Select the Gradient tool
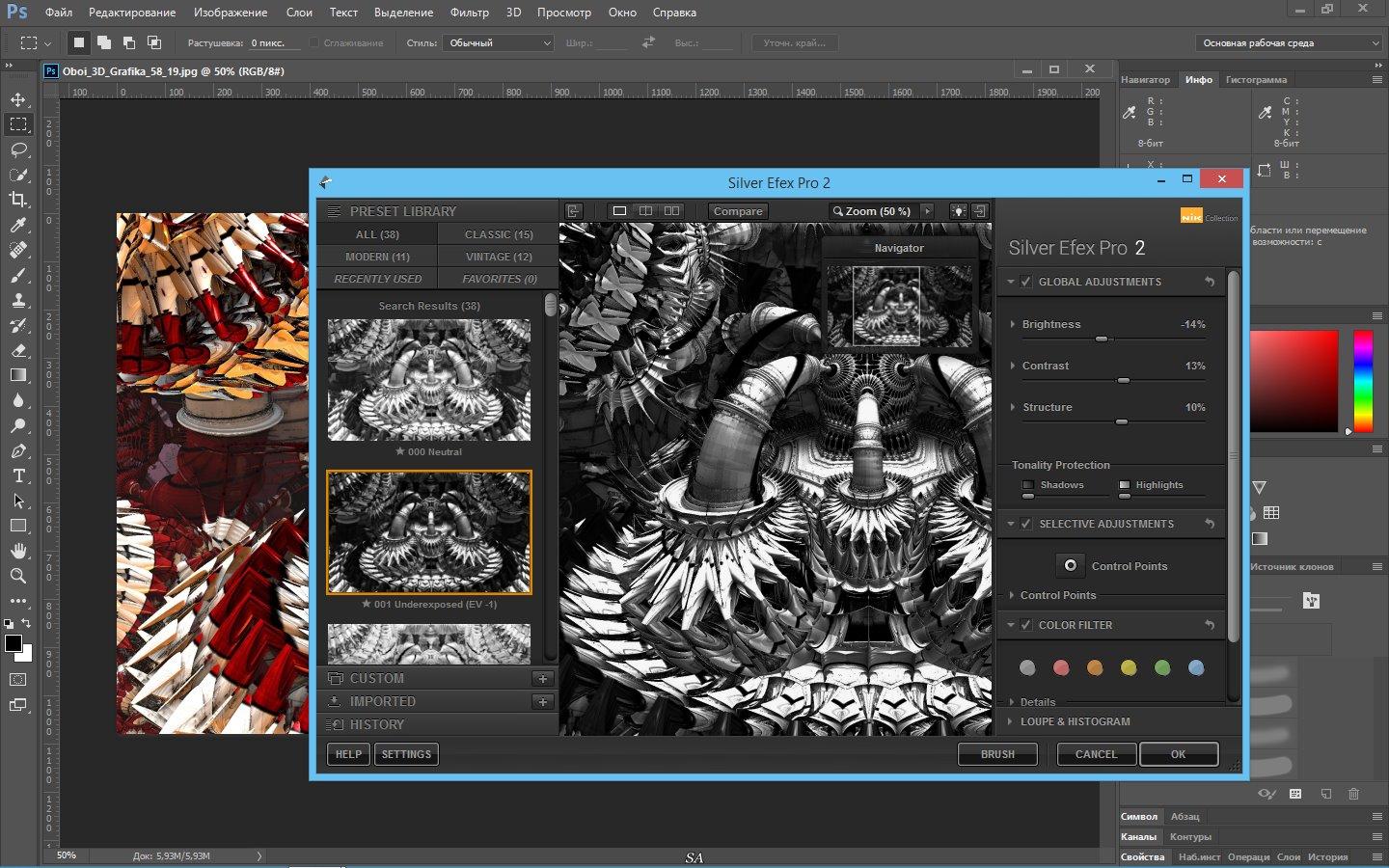 click(18, 375)
